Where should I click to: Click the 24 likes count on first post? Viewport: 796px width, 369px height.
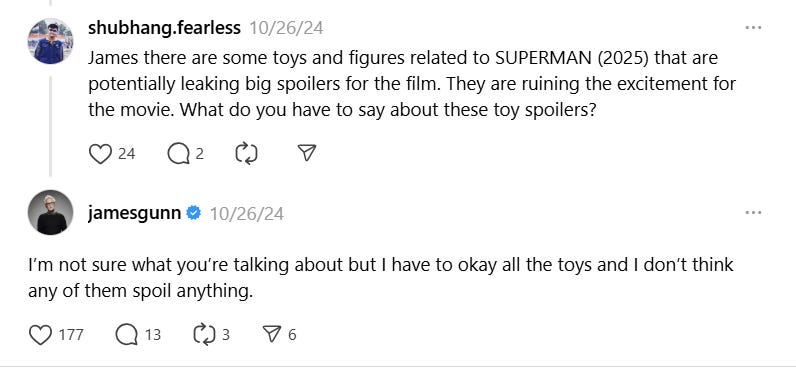click(127, 154)
